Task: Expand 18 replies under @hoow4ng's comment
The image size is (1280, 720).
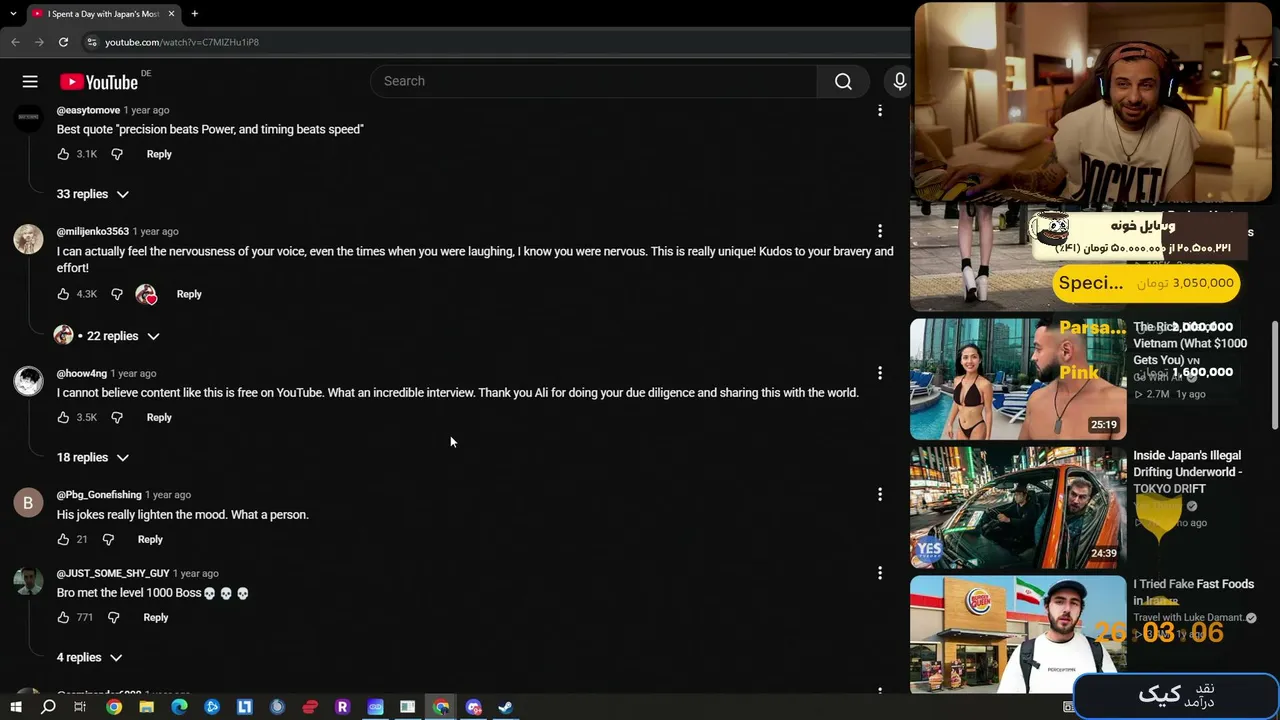Action: tap(93, 457)
